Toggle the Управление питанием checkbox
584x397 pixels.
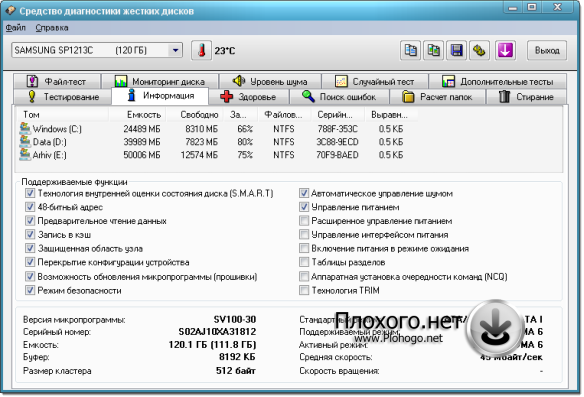(304, 207)
